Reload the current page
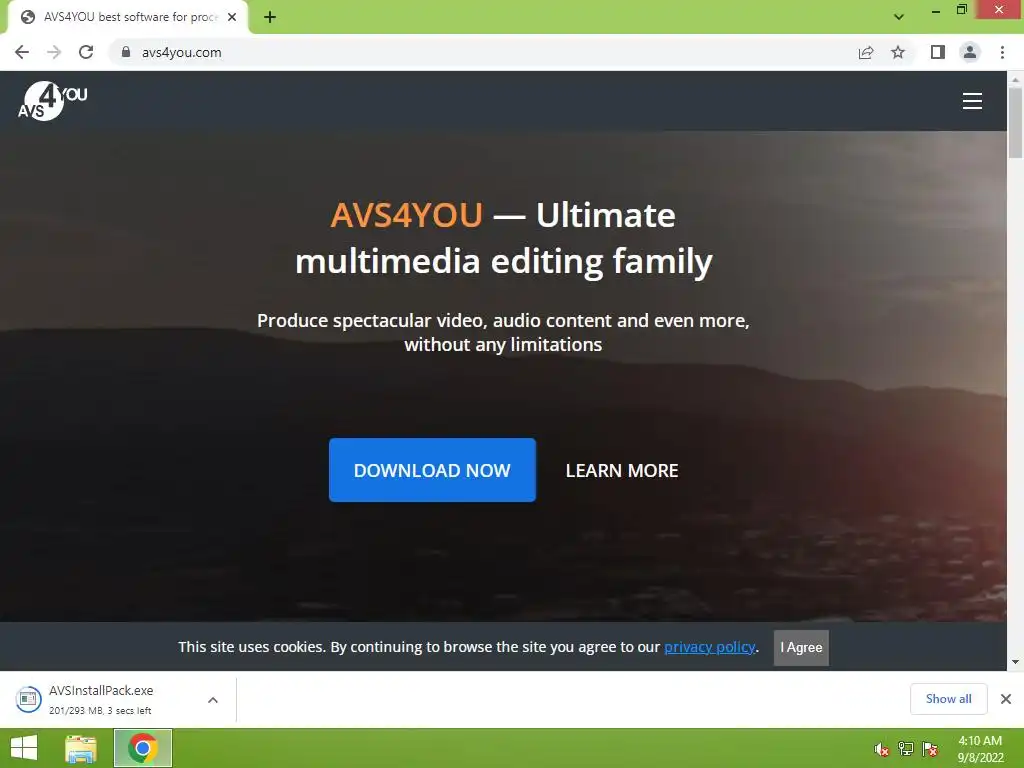The width and height of the screenshot is (1024, 768). [86, 52]
